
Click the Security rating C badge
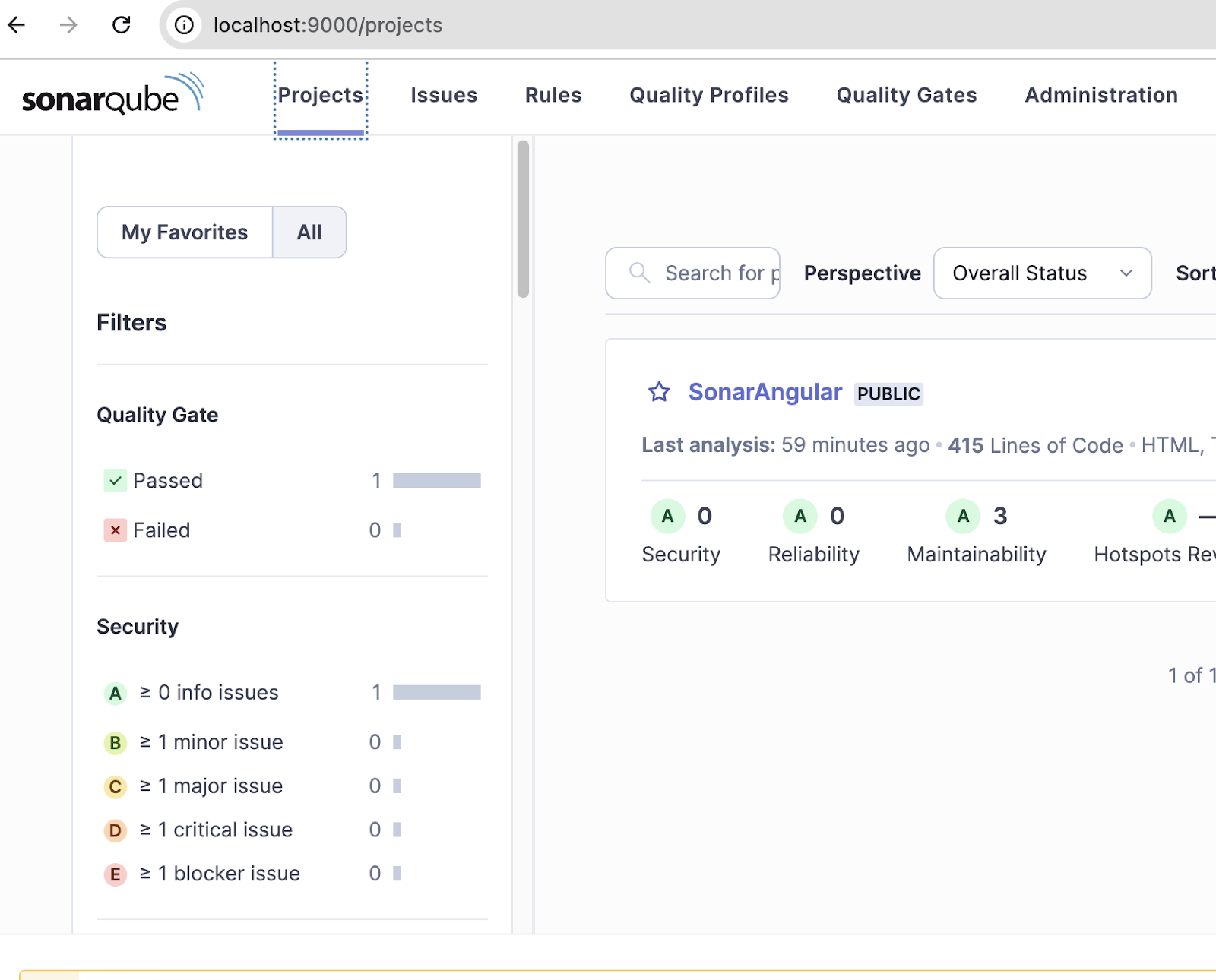pyautogui.click(x=116, y=786)
